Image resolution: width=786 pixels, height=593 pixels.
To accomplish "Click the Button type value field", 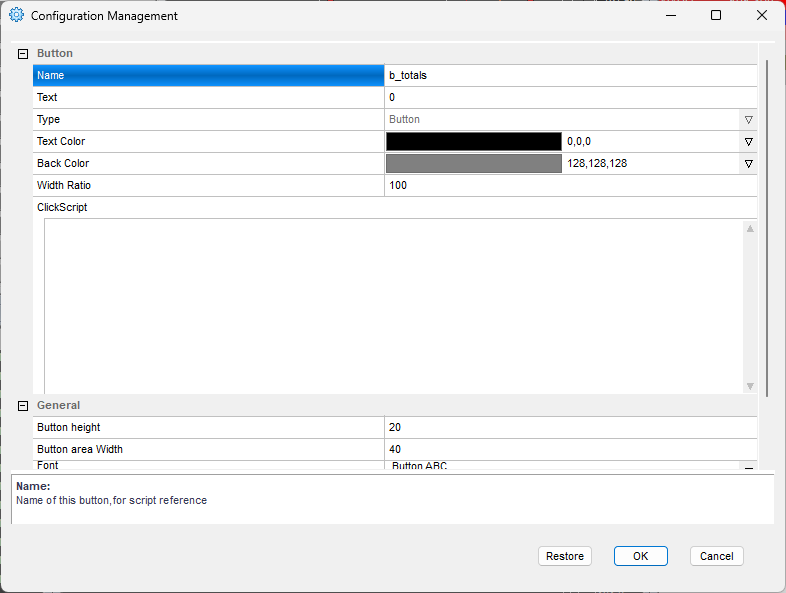I will [x=561, y=119].
